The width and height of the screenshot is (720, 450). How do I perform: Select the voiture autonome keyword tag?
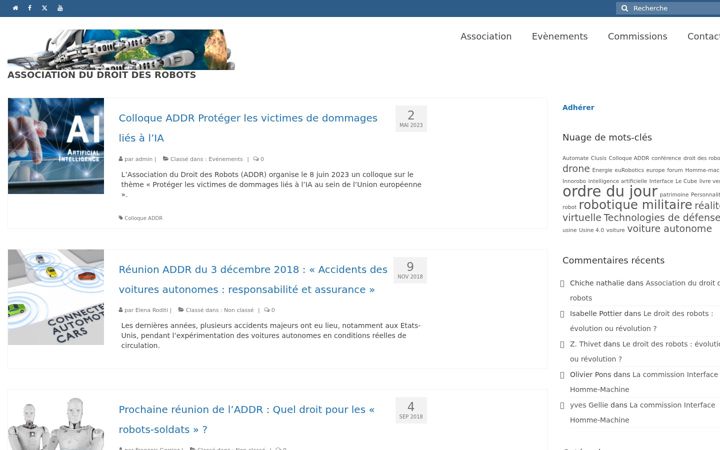669,229
